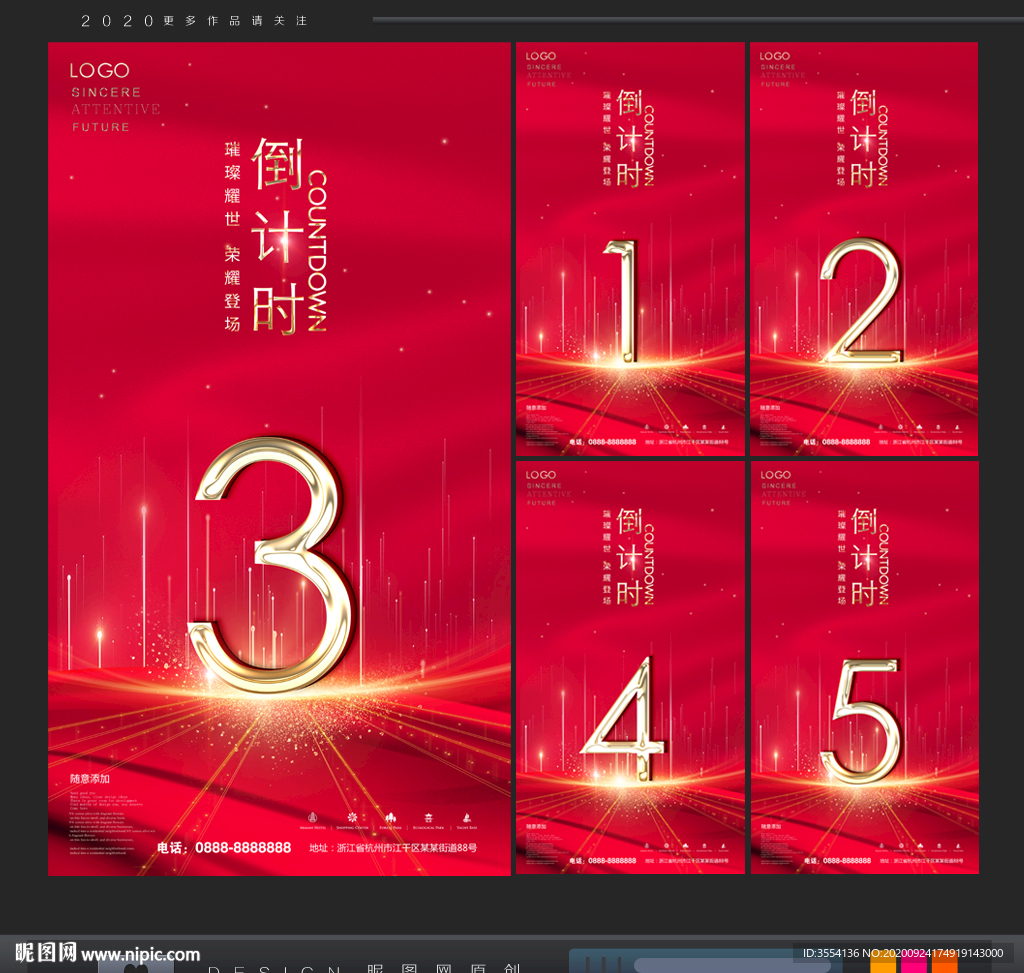The width and height of the screenshot is (1024, 973).
Task: Click the header text '2020更多作品请关注'
Action: [194, 21]
